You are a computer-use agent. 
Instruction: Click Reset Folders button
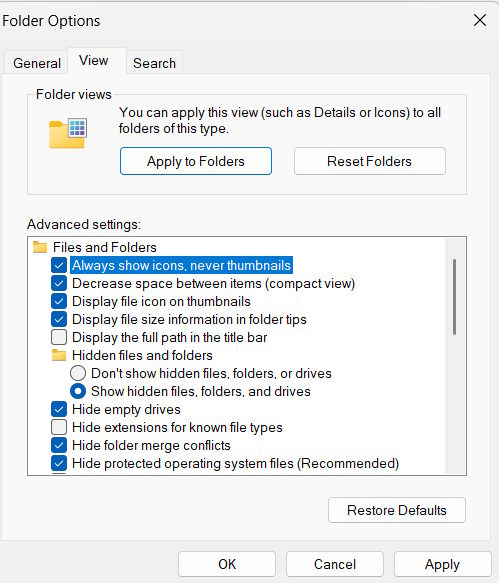pos(370,161)
